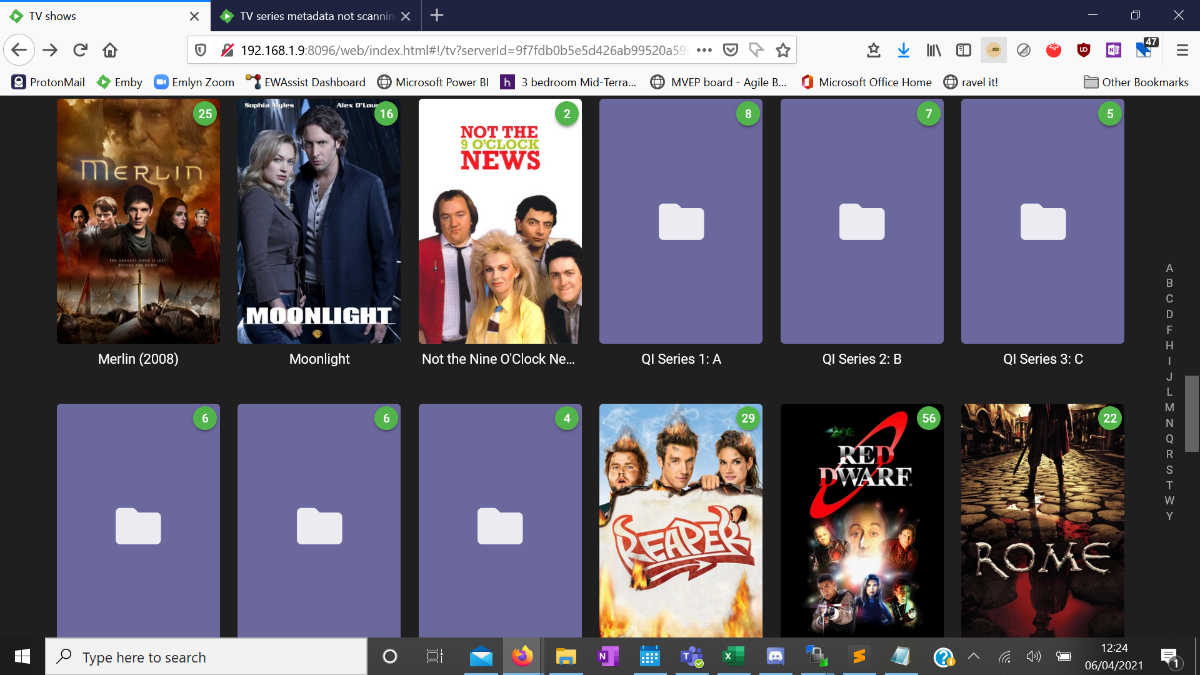Open the ravel it! bookmark
Screen dimensions: 1200x675
[x=970, y=82]
